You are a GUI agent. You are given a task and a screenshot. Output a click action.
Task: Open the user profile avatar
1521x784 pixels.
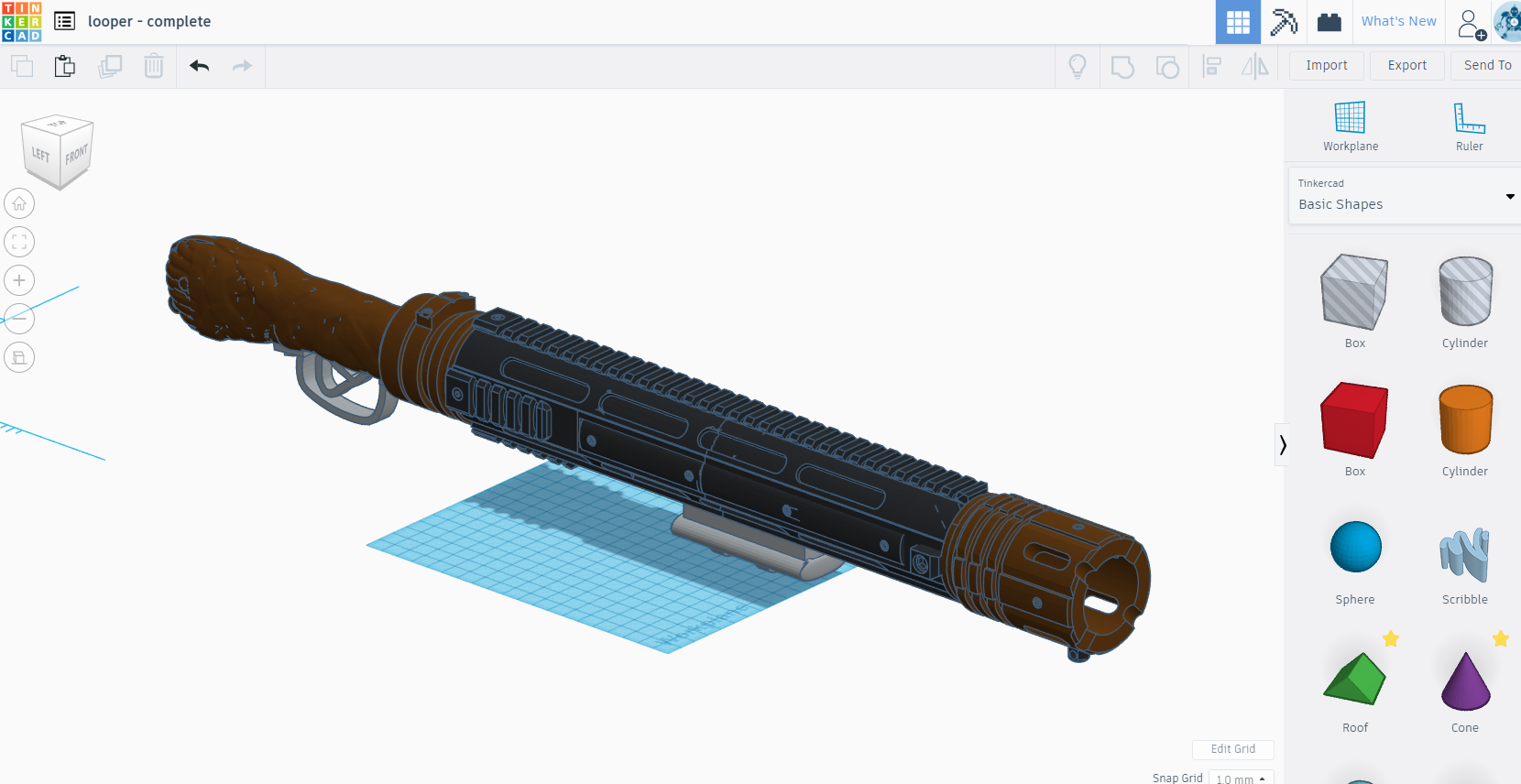coord(1507,22)
